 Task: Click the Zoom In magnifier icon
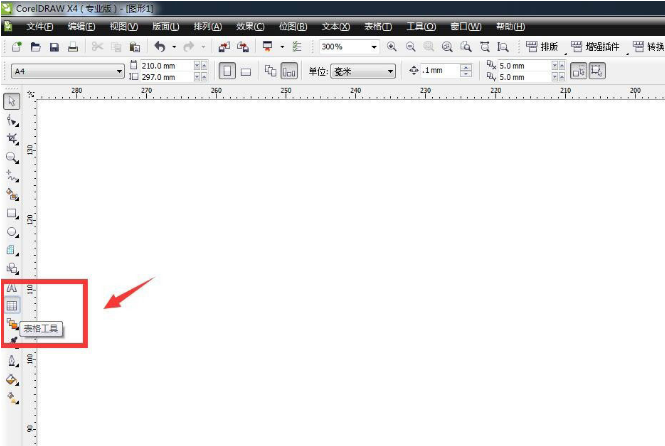(x=391, y=47)
